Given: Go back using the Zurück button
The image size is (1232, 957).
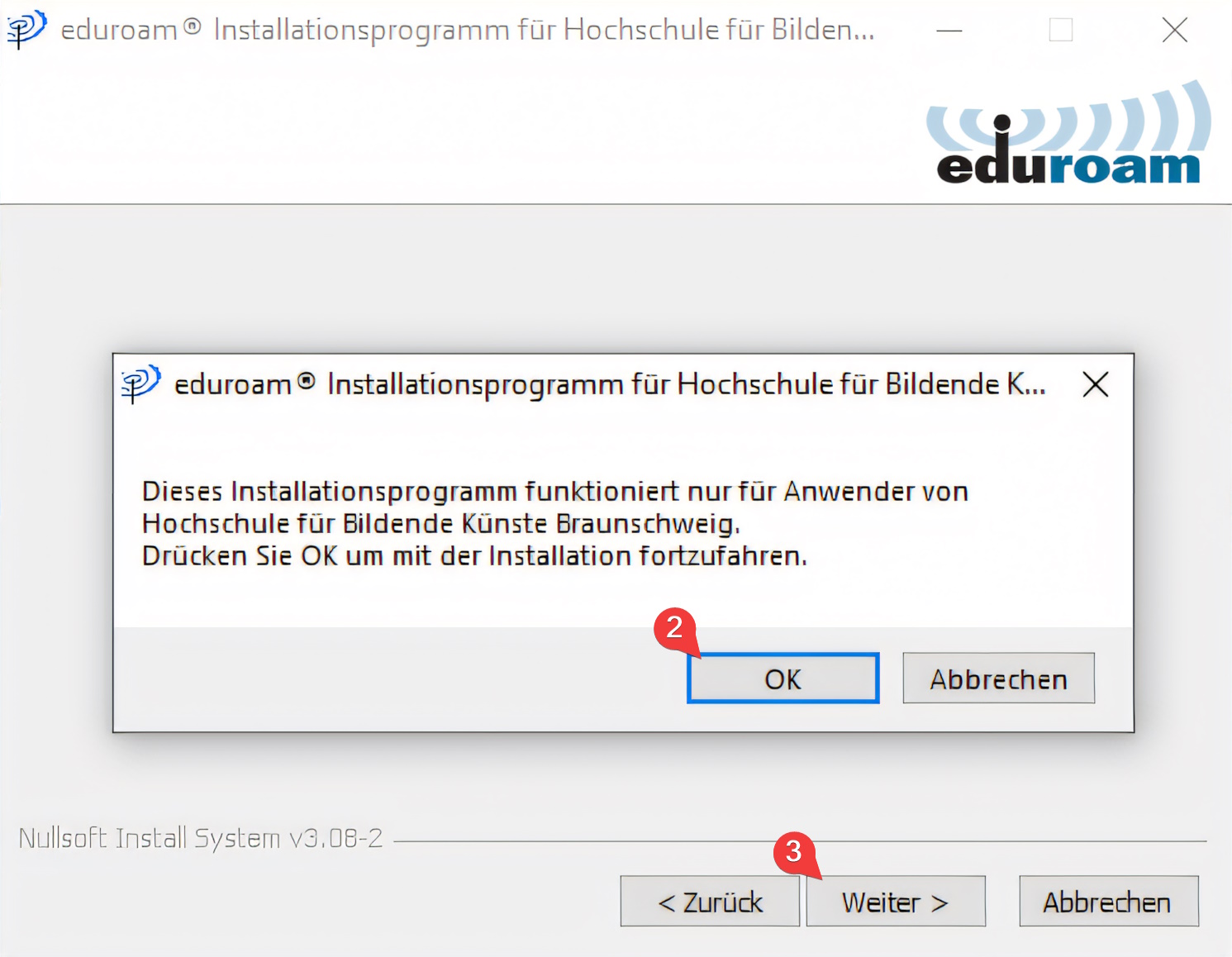Looking at the screenshot, I should pos(710,902).
